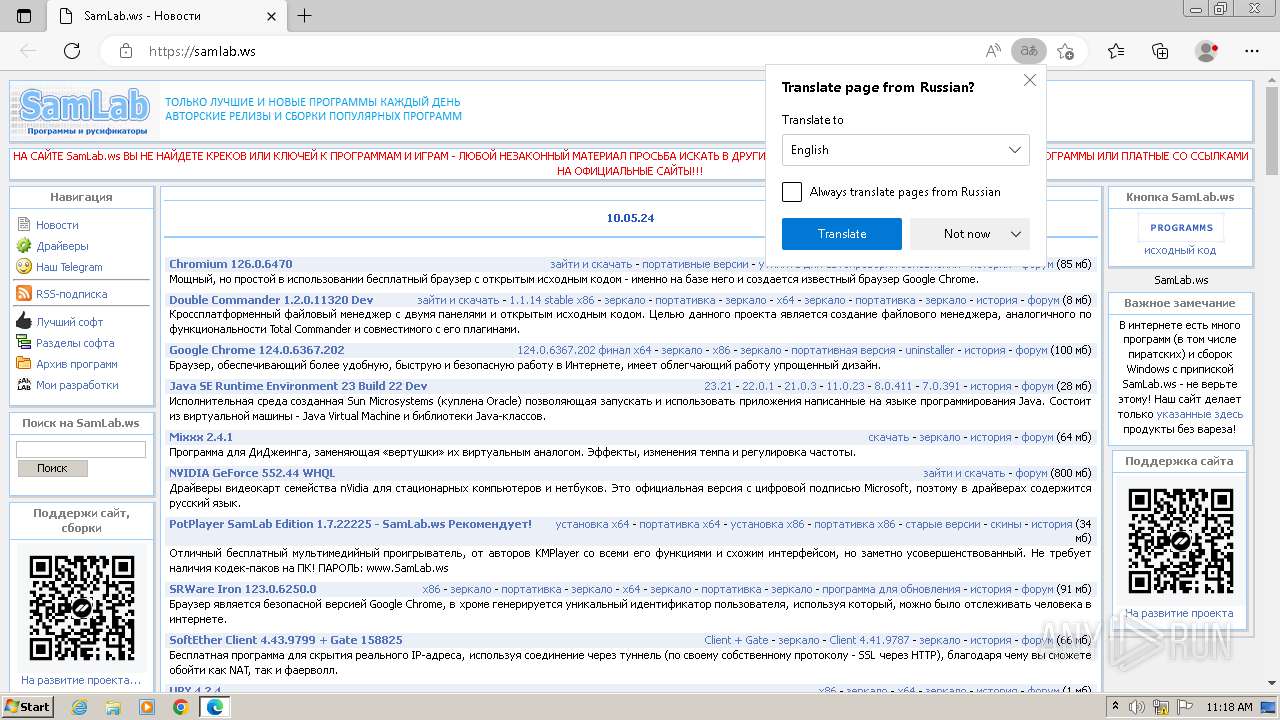Open File Explorer from taskbar

coord(113,707)
